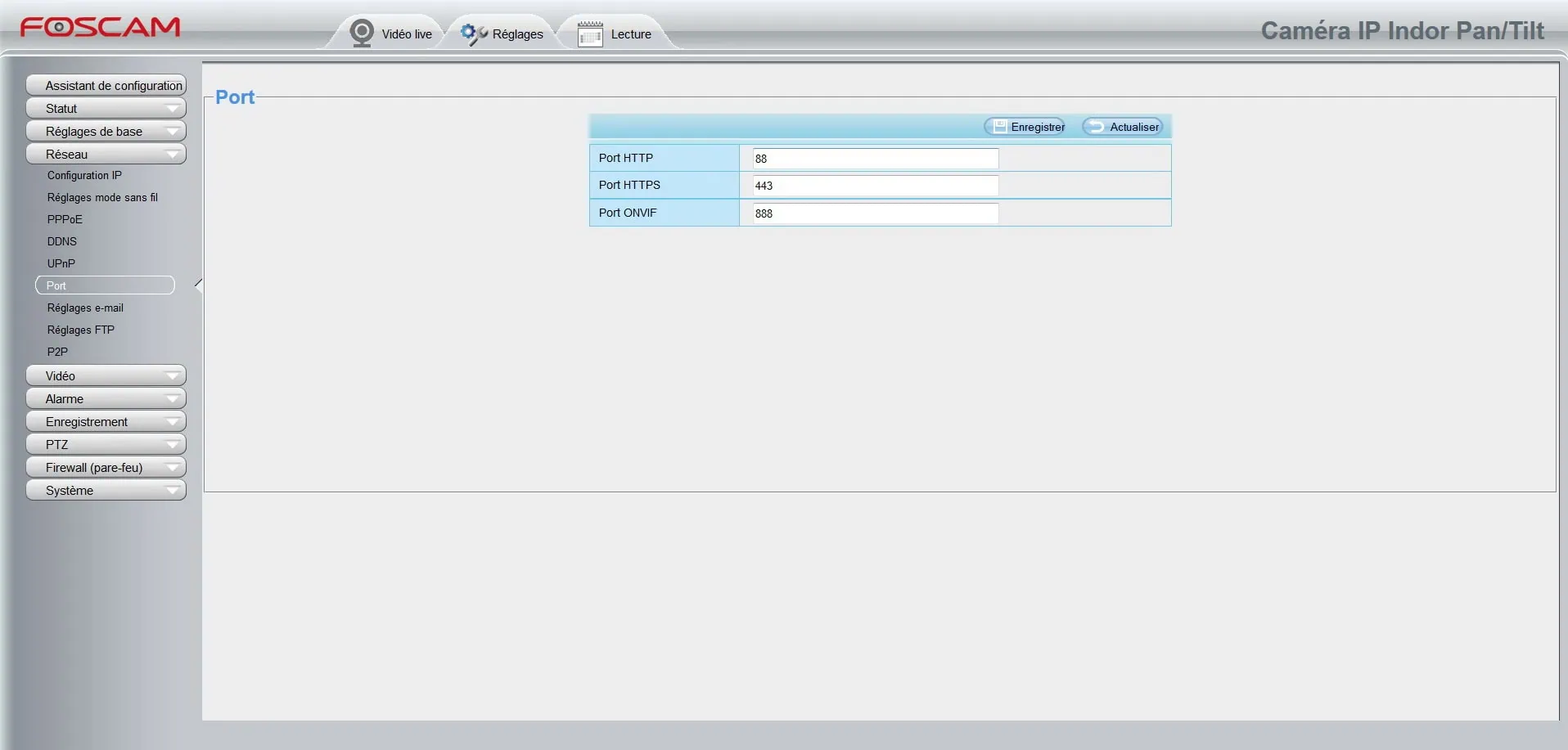Viewport: 1568px width, 750px height.
Task: Select the P2P menu entry
Action: point(57,353)
